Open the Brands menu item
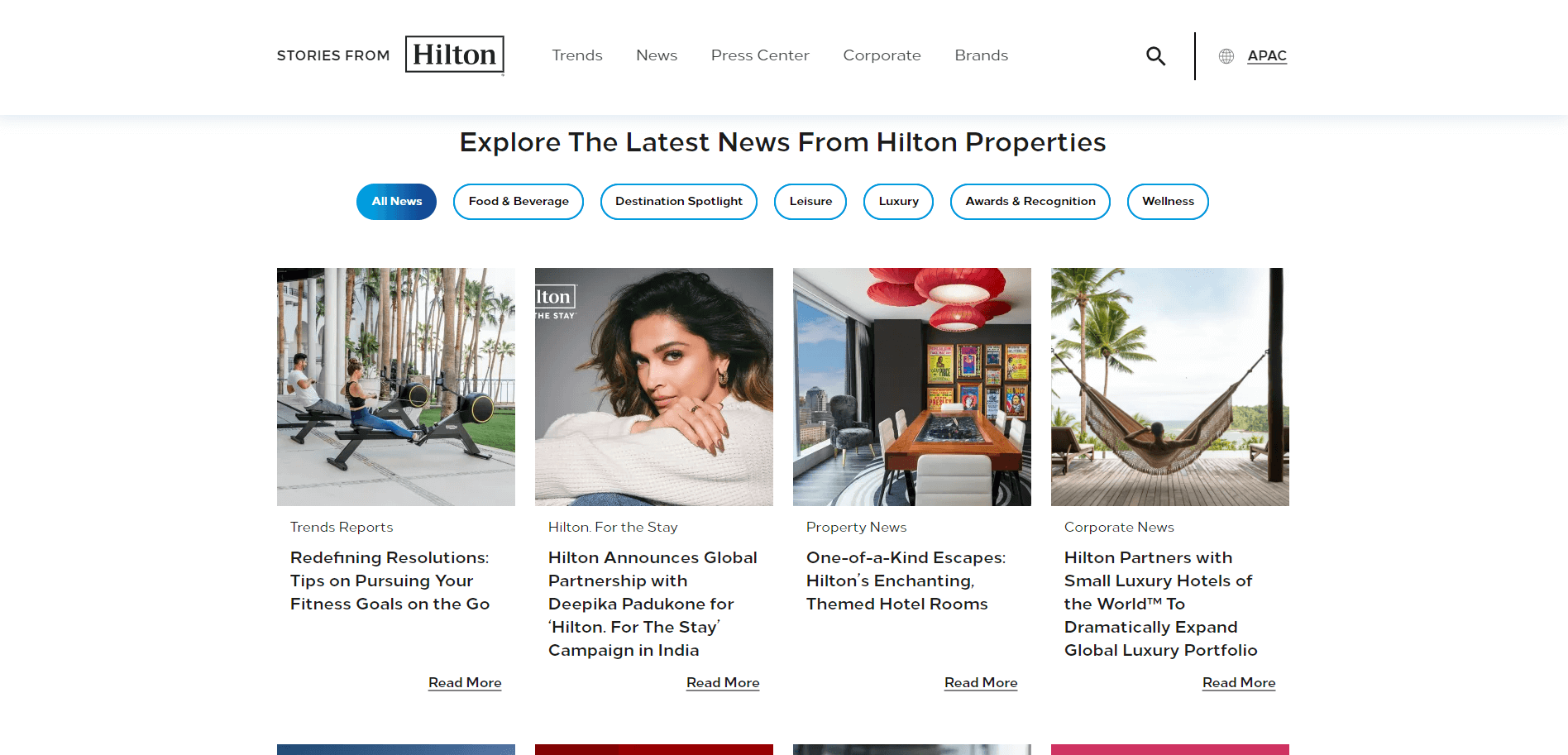This screenshot has height=755, width=1568. 982,55
